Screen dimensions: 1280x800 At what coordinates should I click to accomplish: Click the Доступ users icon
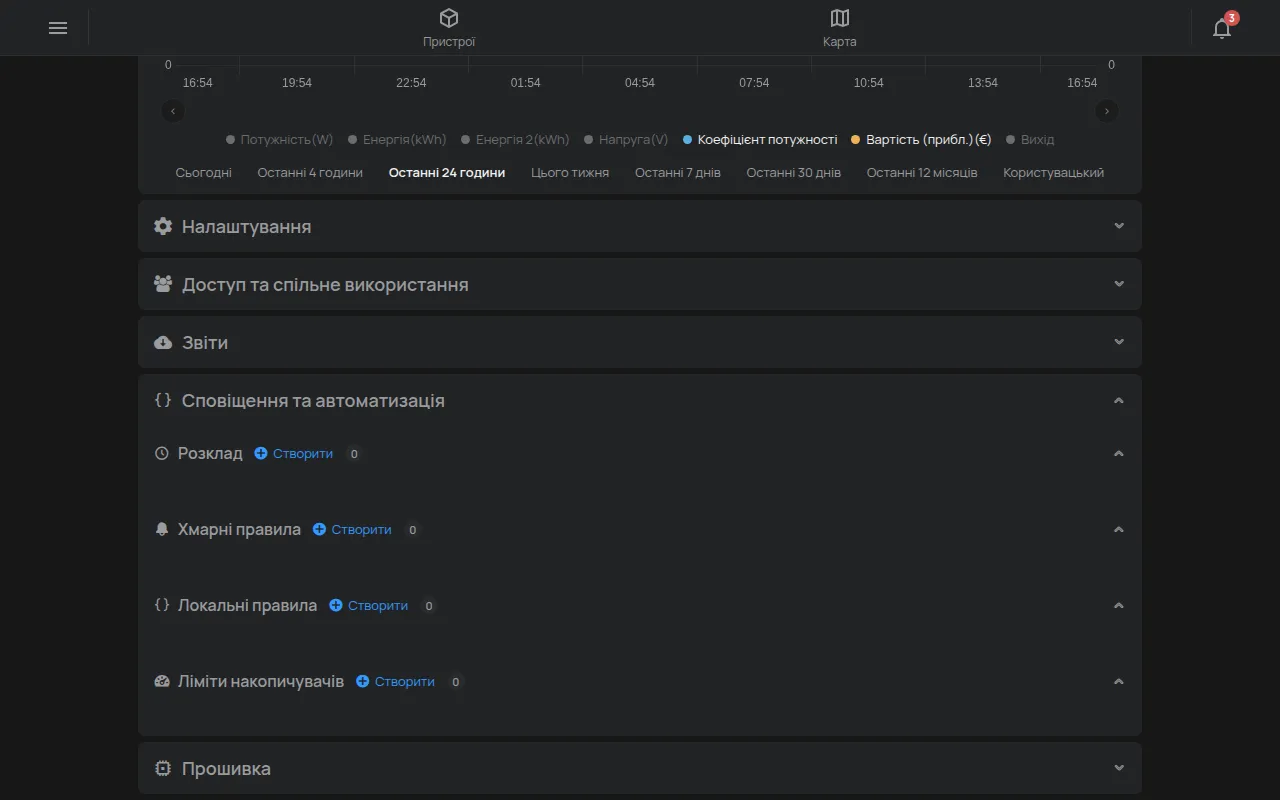[163, 284]
